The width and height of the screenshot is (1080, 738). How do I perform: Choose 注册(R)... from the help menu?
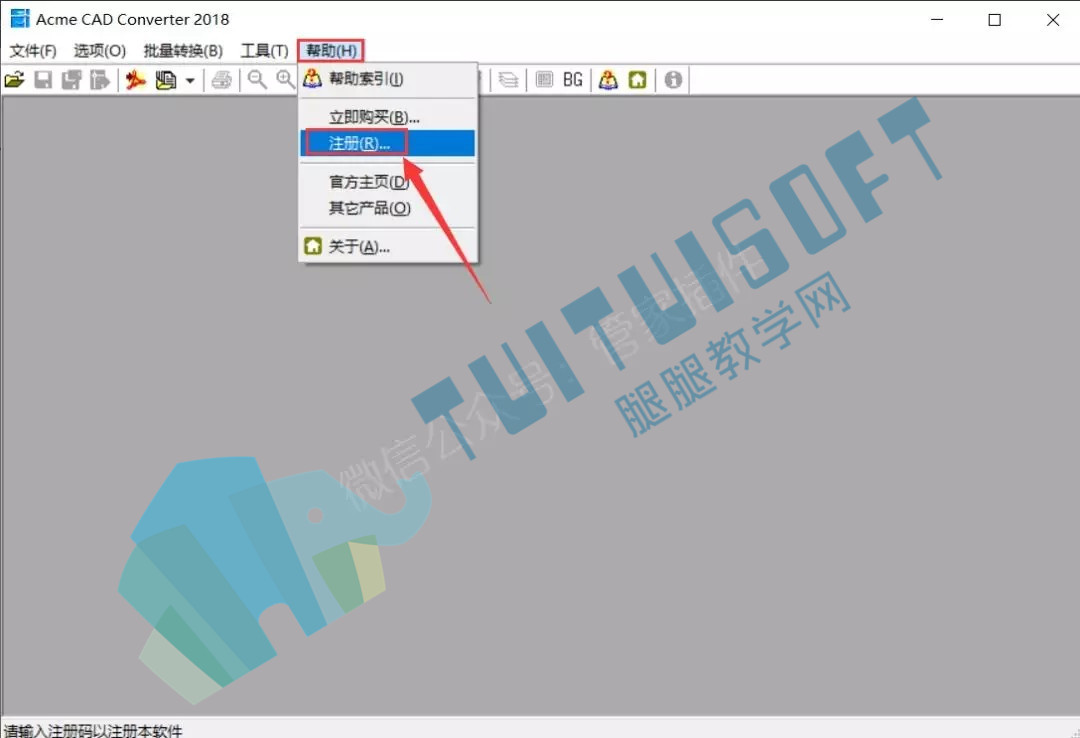(x=388, y=143)
